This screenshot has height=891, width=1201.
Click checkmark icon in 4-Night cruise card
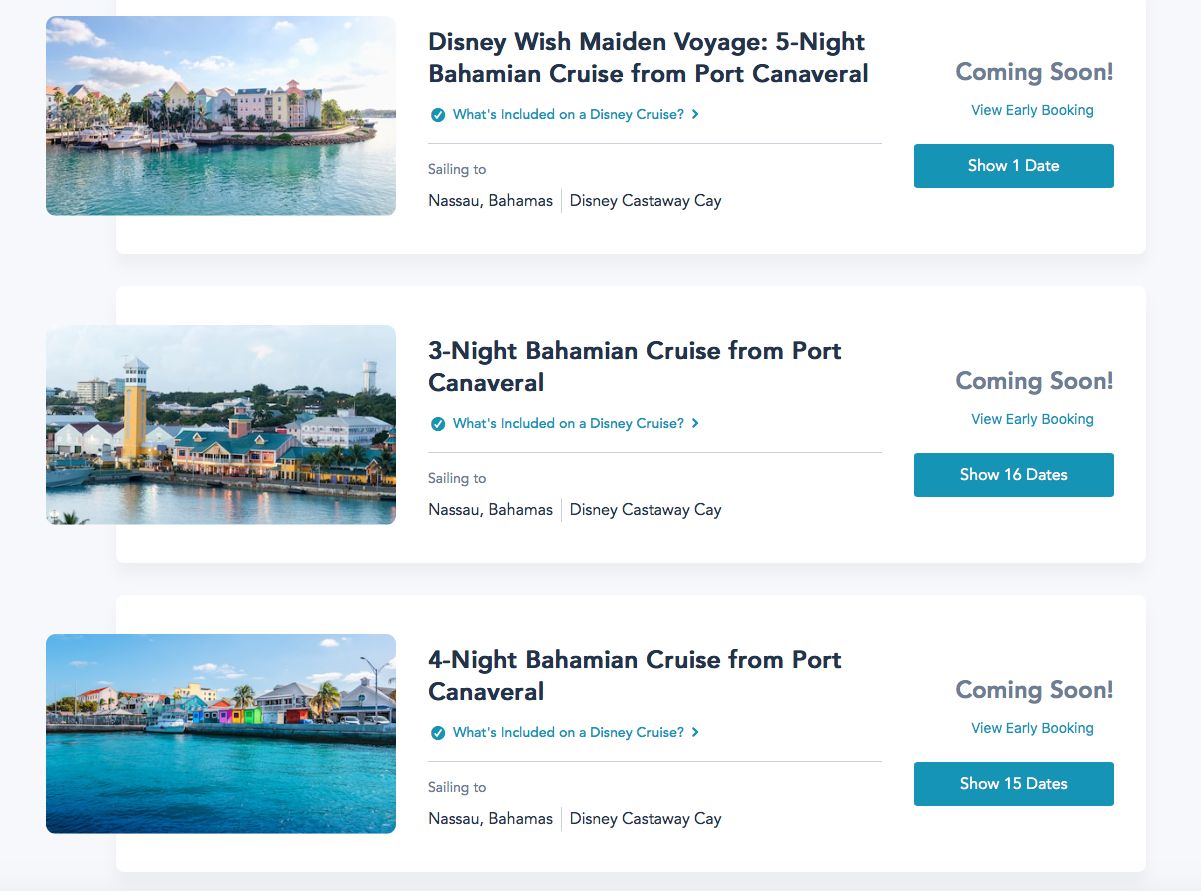(438, 733)
